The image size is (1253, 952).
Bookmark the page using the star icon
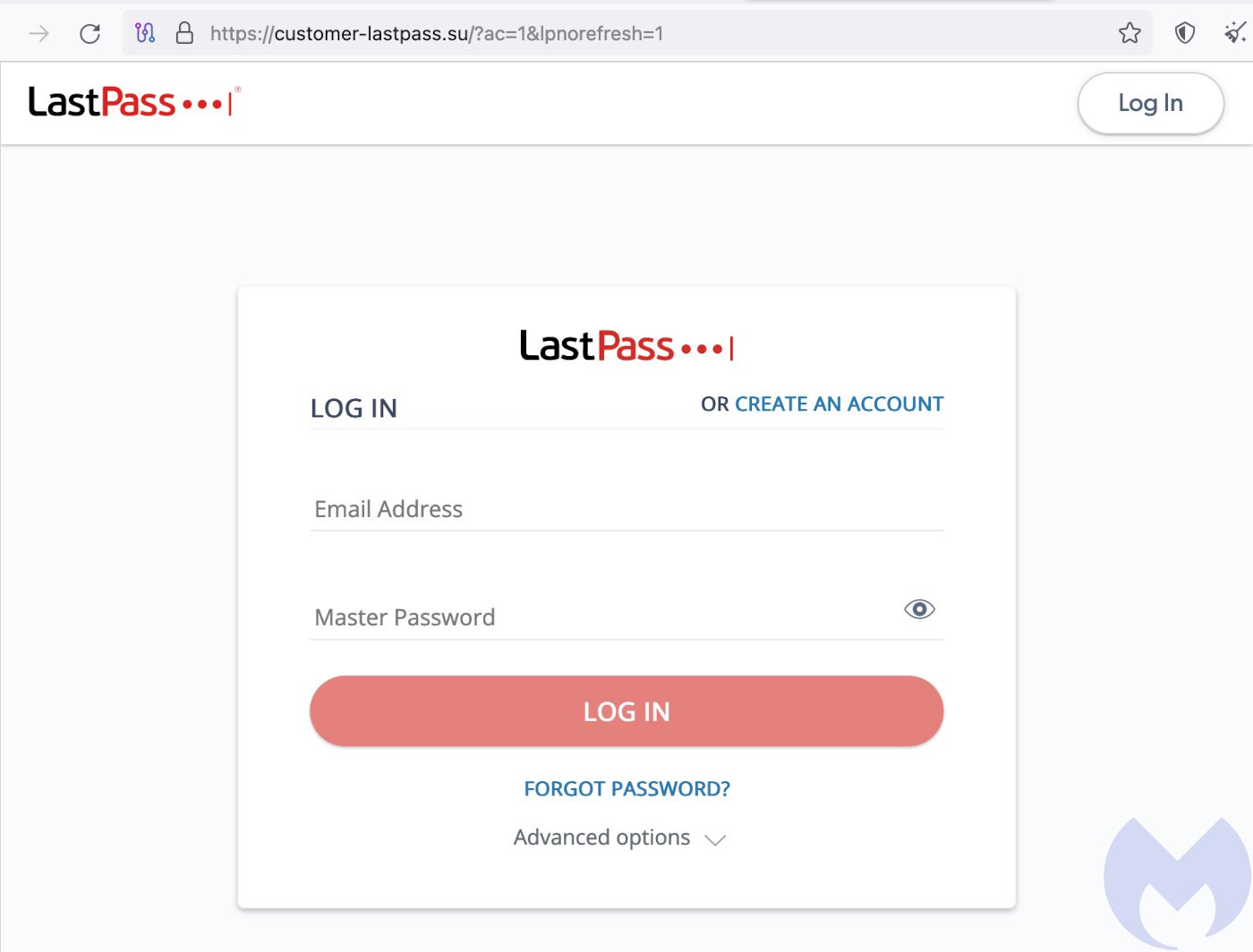pyautogui.click(x=1129, y=32)
